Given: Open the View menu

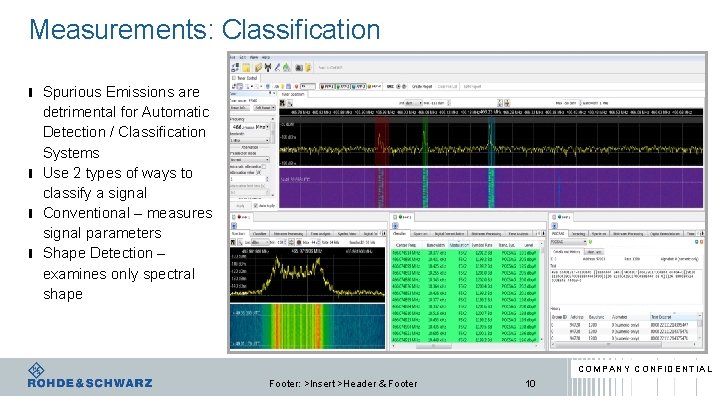Looking at the screenshot, I should (x=254, y=57).
